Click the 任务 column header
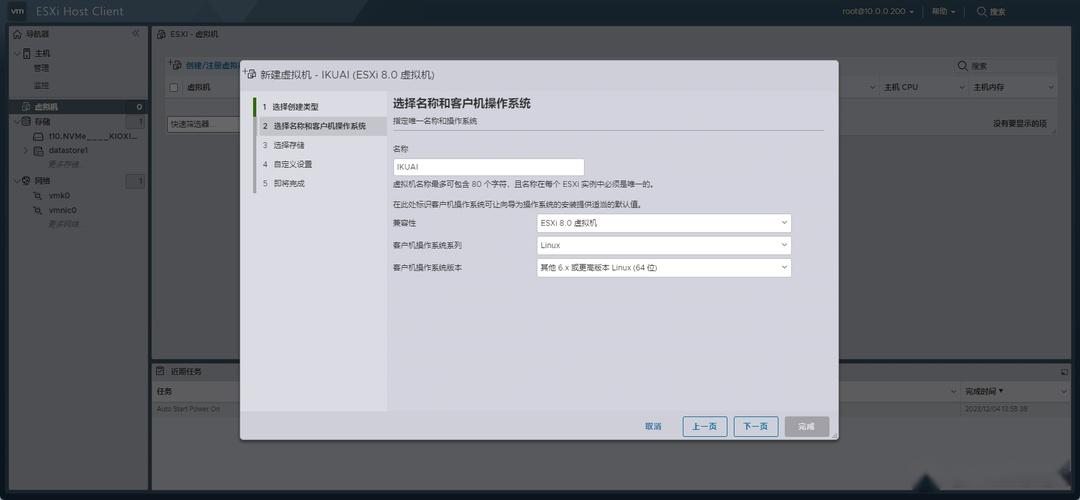Screen dimensions: 1080x500 coord(164,391)
